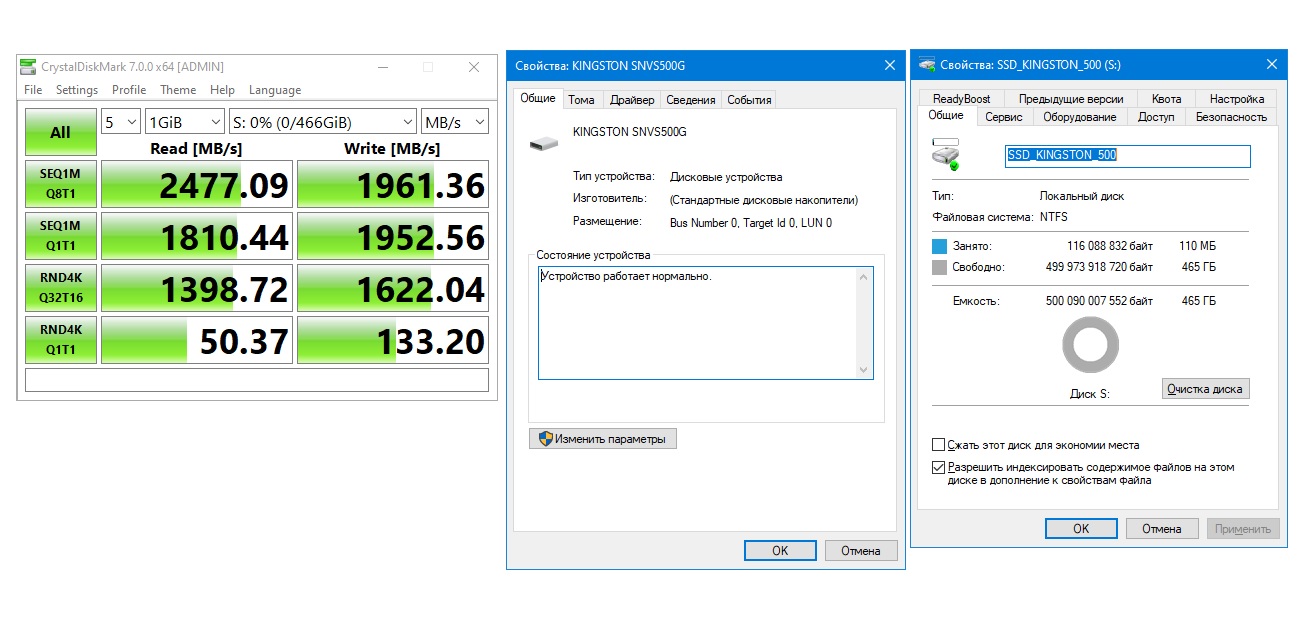Close the SSD_KINGSTON_500 (S:) properties window
Viewport: 1298px width, 617px height.
point(1271,65)
